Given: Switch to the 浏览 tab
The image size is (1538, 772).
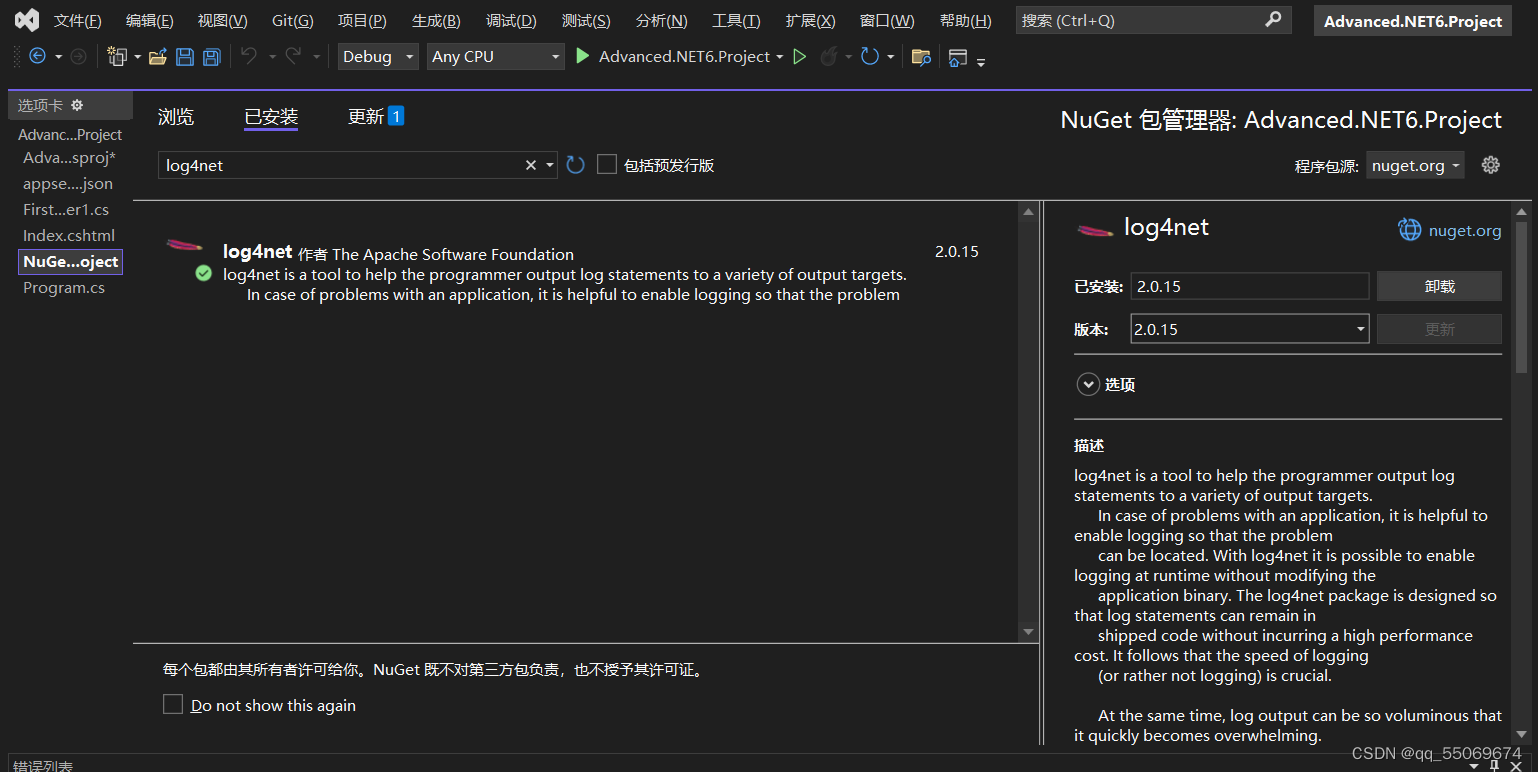Looking at the screenshot, I should coord(176,116).
